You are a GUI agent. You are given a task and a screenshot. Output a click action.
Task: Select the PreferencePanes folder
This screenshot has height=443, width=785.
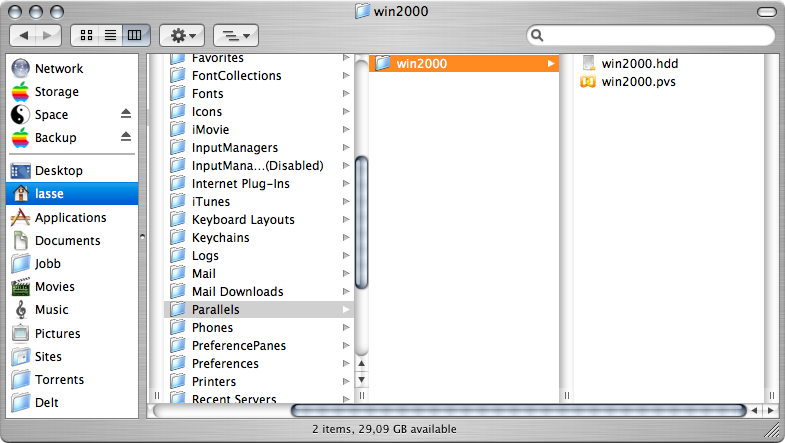tap(259, 345)
